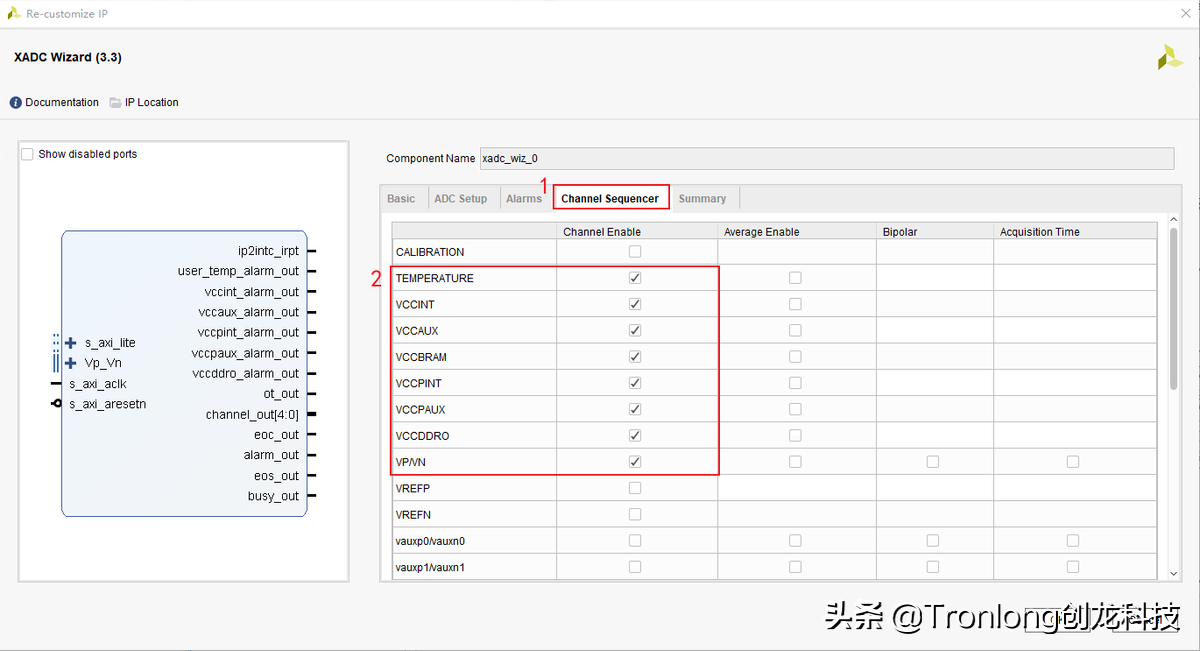Open the ADC Setup tab

tap(461, 197)
